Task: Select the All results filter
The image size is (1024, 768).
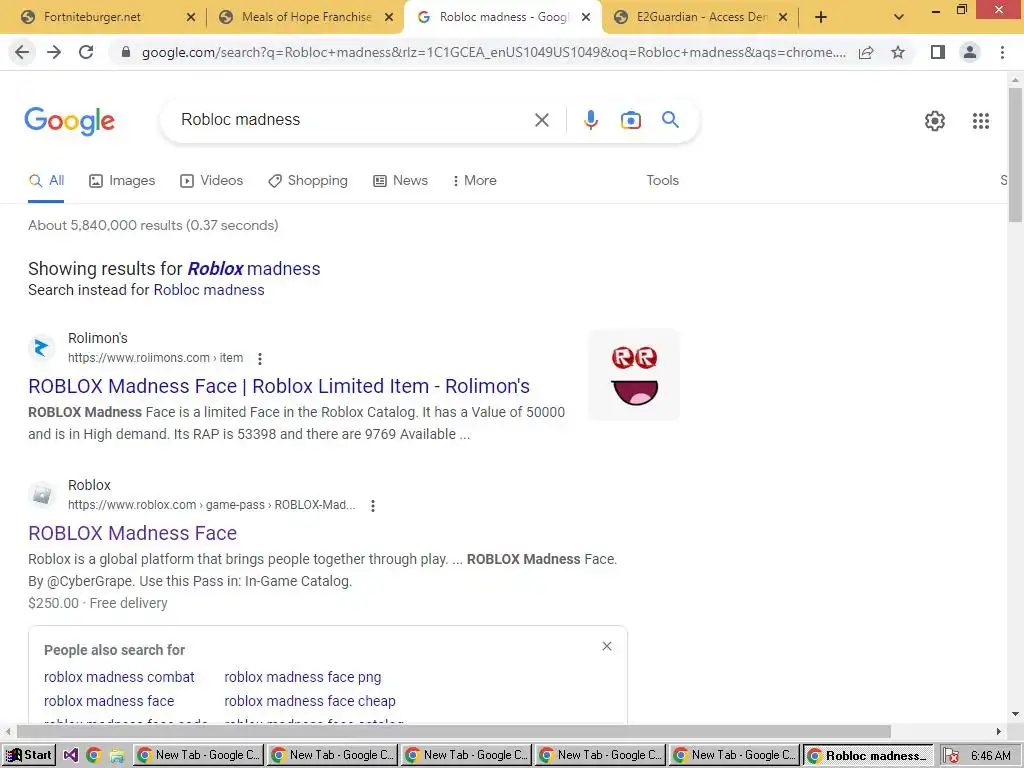Action: click(x=46, y=181)
